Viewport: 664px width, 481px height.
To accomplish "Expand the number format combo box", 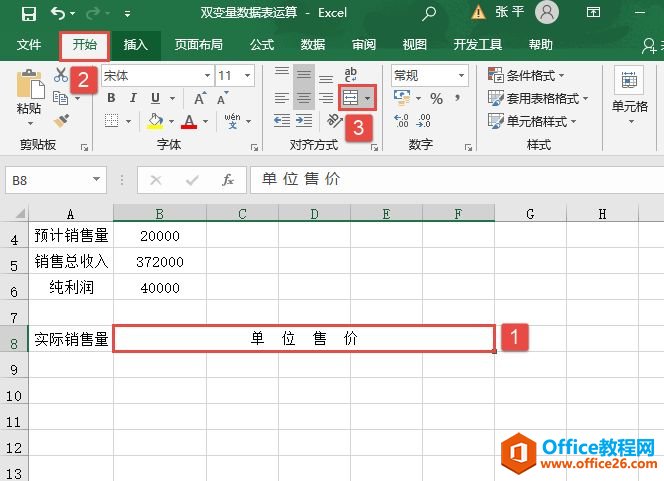I will click(461, 76).
